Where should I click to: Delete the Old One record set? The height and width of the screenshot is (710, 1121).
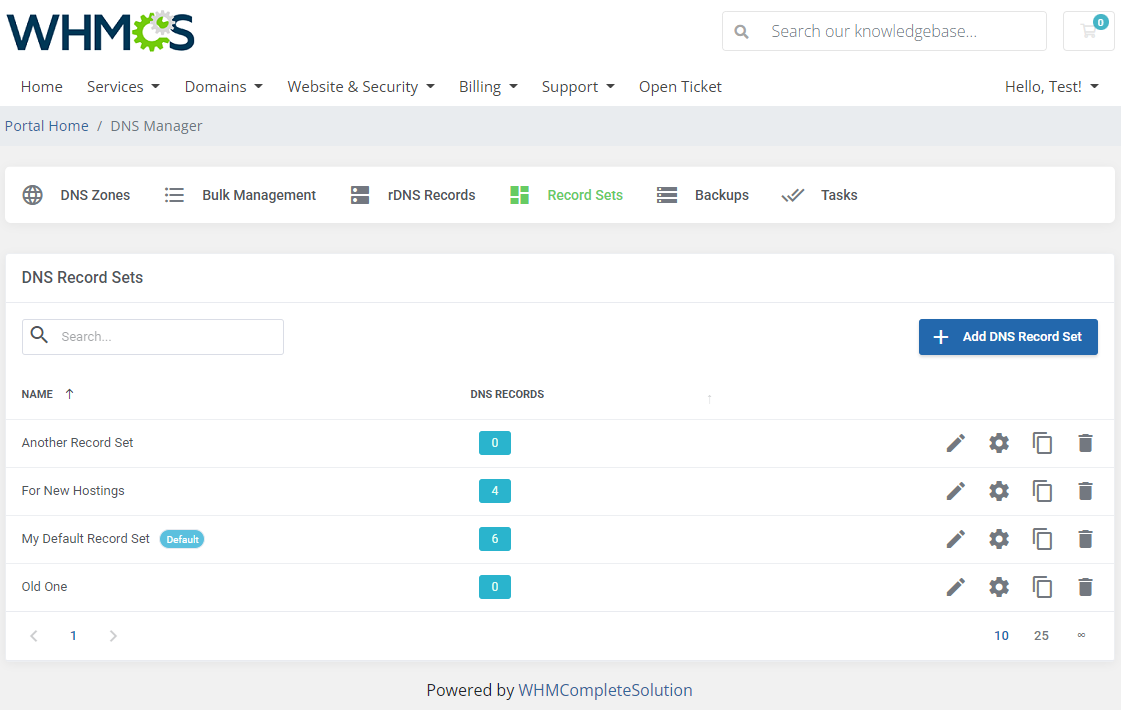[1085, 587]
